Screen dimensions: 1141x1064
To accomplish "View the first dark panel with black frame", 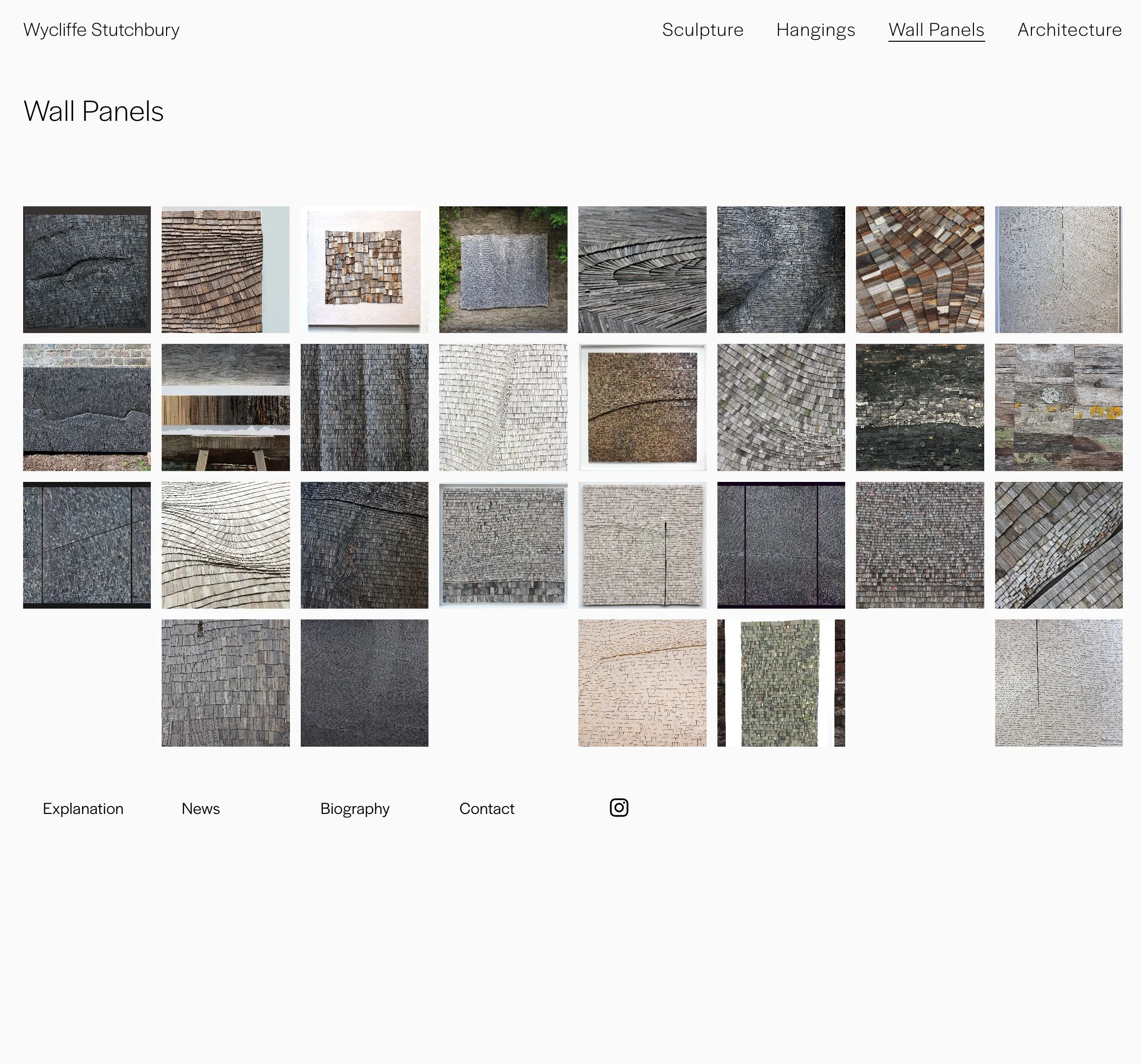I will (86, 269).
